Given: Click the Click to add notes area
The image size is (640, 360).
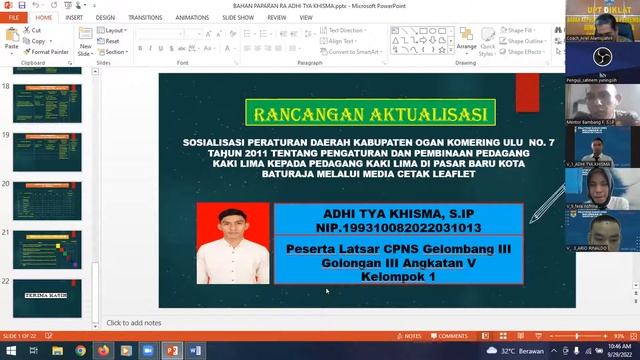Looking at the screenshot, I should [134, 323].
